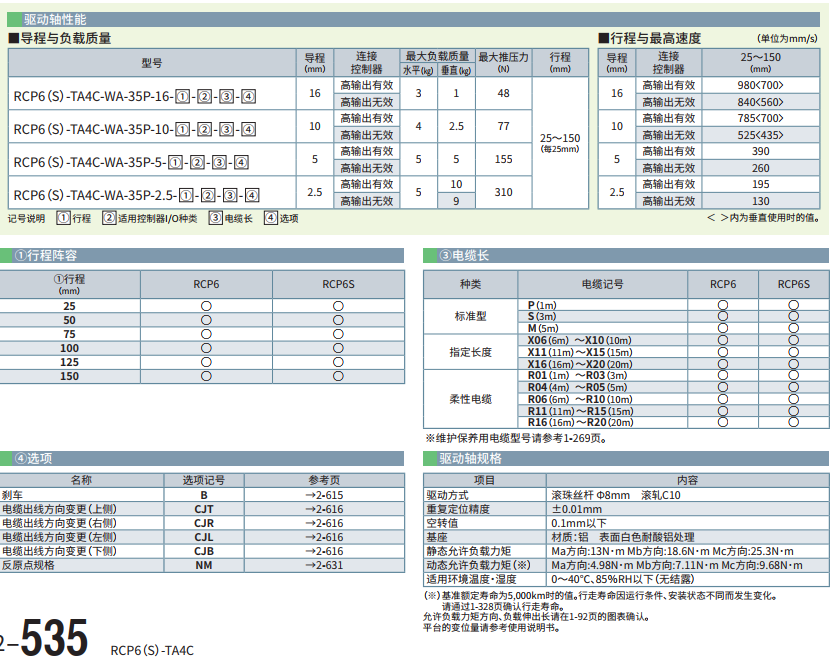Click the RCP6S circle for stroke 150
This screenshot has height=657, width=833.
coord(338,376)
